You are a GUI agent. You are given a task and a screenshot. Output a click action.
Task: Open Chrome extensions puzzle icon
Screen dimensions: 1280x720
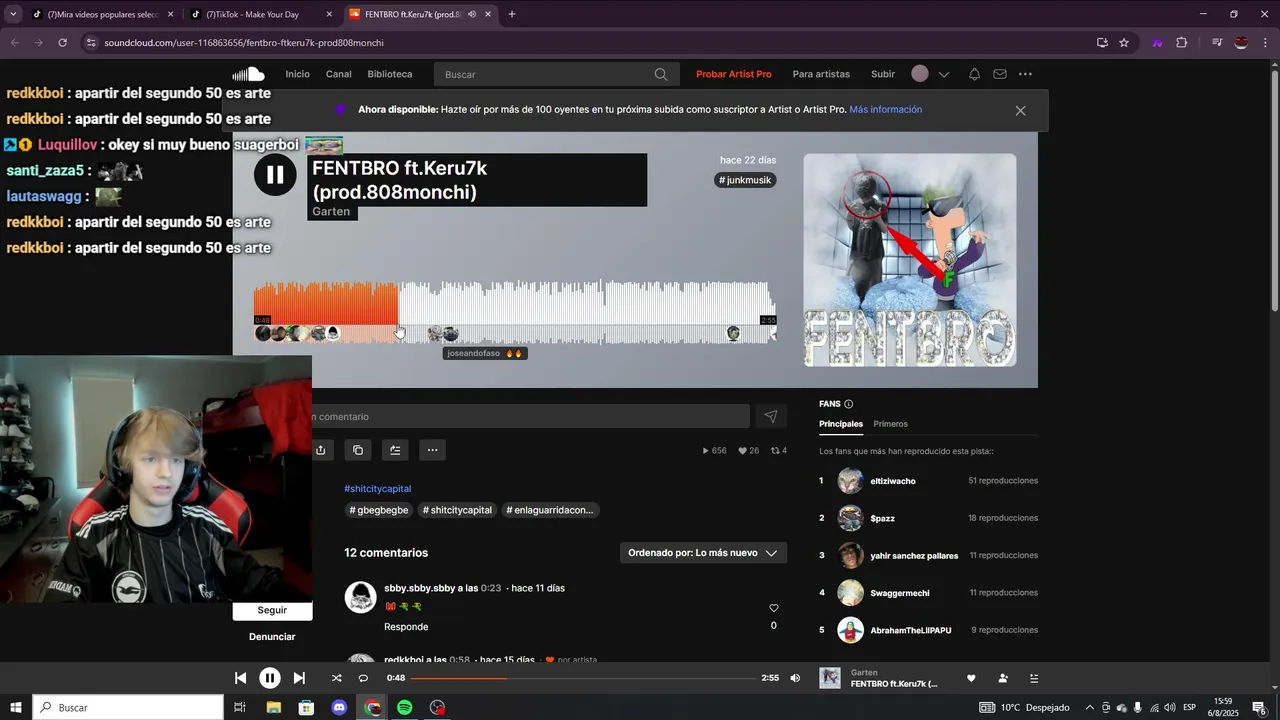[1181, 43]
